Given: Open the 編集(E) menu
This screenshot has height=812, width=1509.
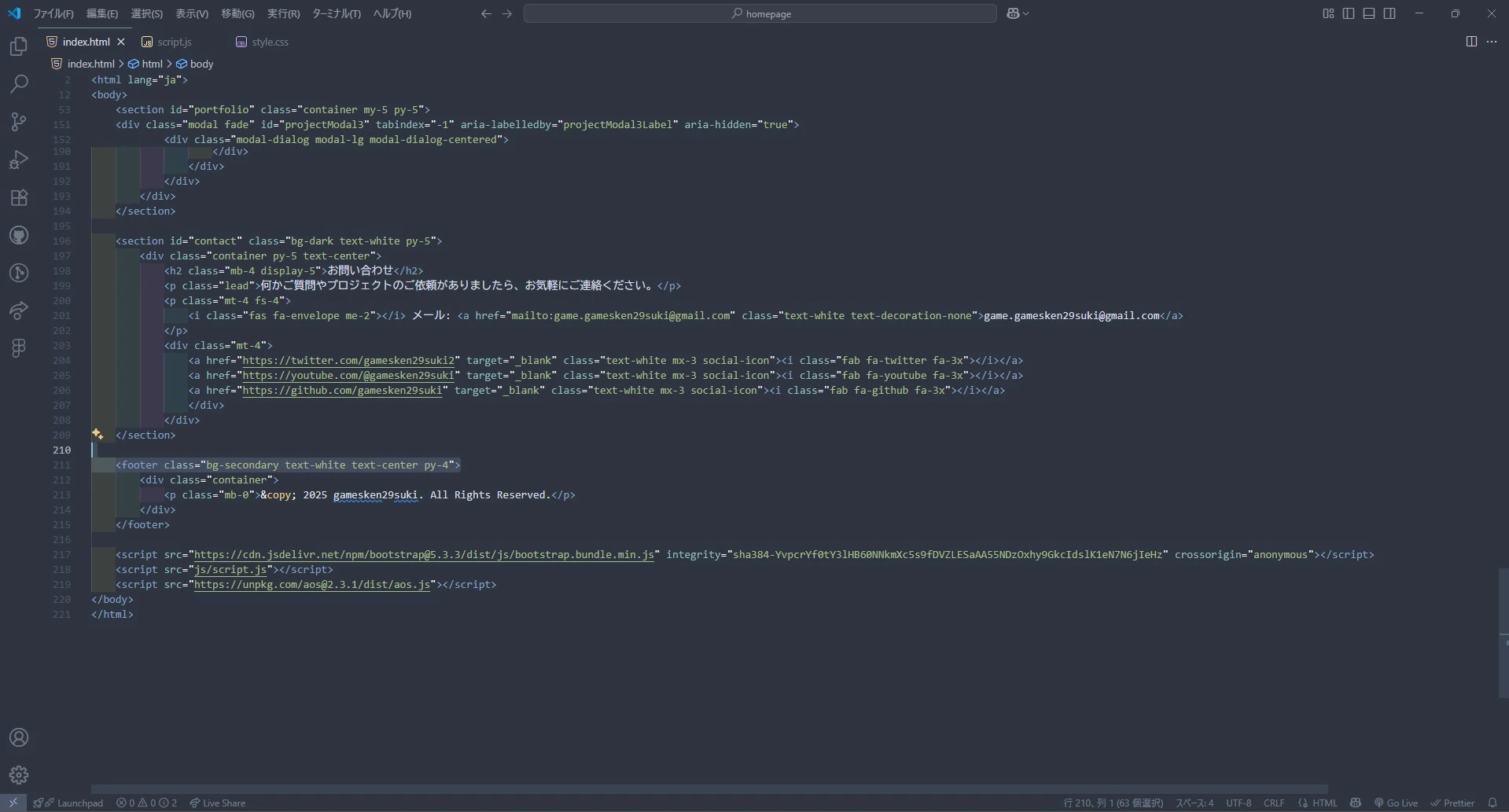Looking at the screenshot, I should coord(102,13).
